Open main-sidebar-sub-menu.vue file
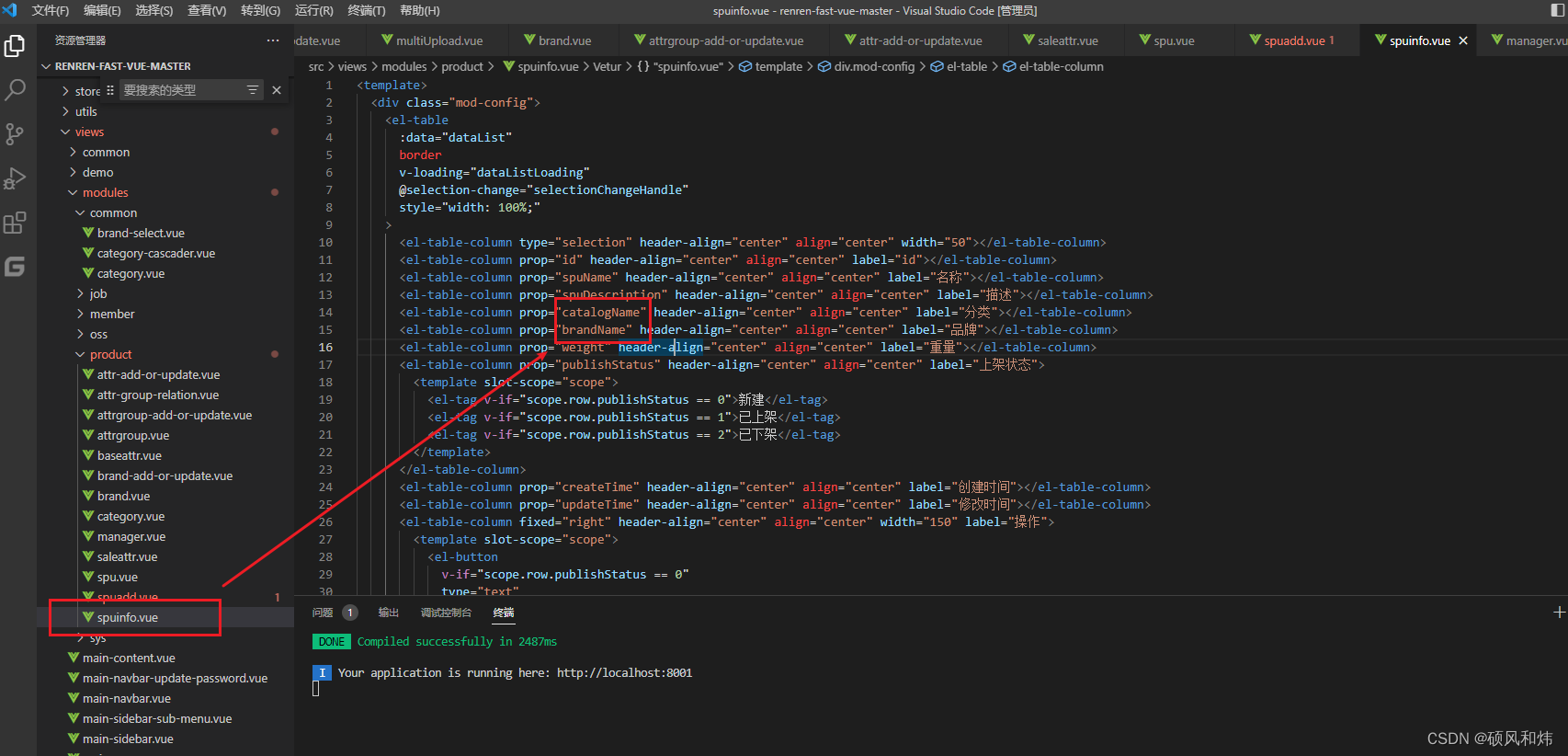 click(157, 718)
